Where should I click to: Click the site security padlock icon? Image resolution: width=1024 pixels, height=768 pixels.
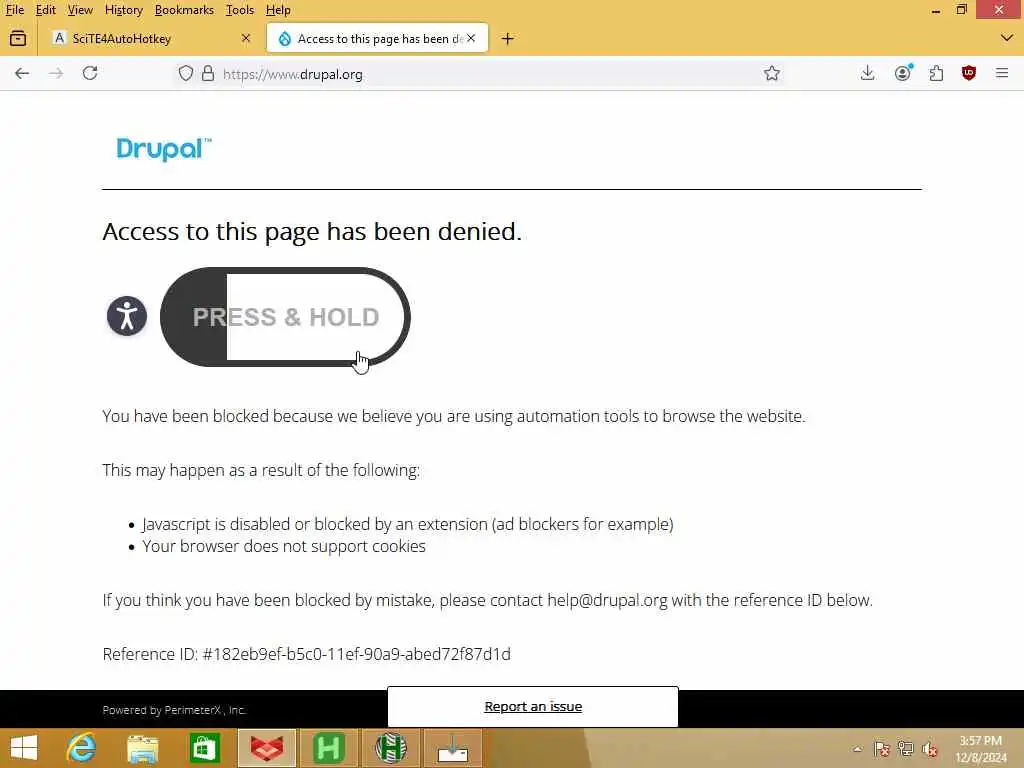208,73
